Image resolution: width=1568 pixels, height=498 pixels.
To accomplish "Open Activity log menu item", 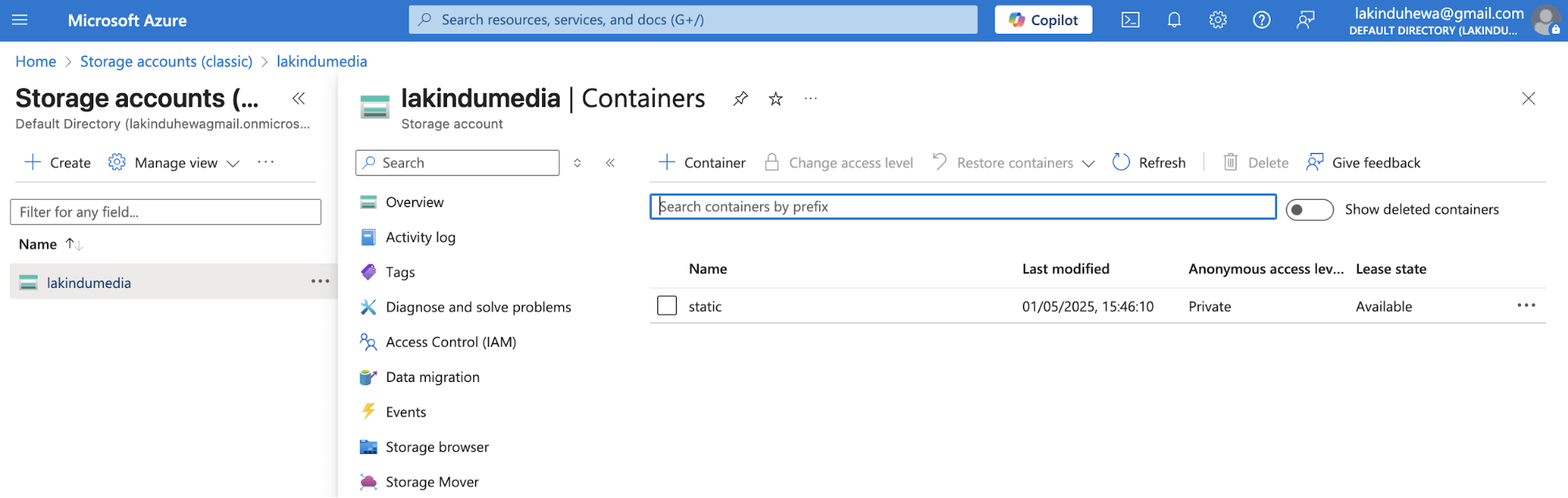I will [x=420, y=237].
